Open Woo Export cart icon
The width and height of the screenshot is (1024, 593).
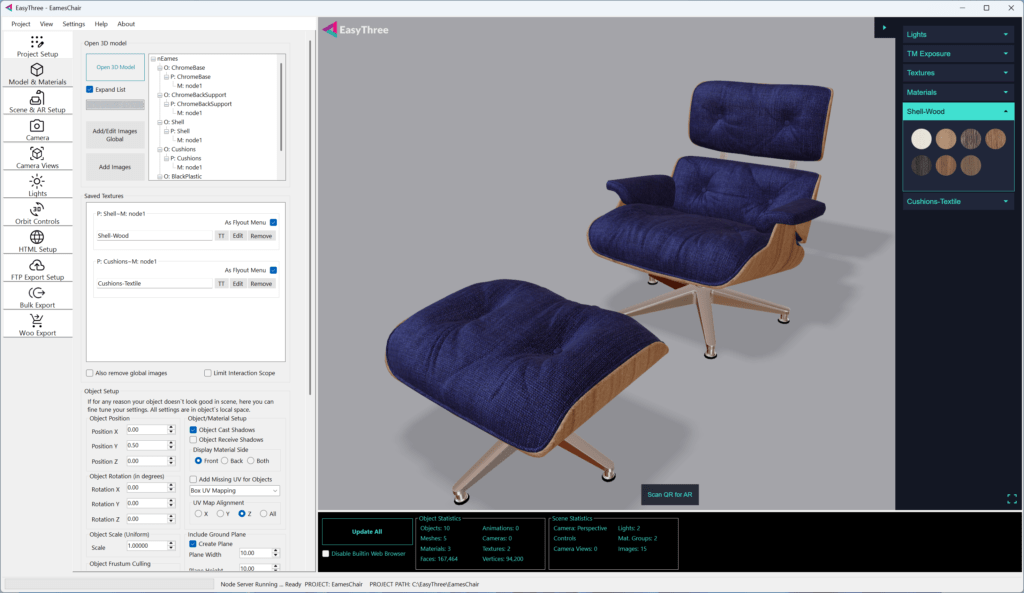point(37,325)
